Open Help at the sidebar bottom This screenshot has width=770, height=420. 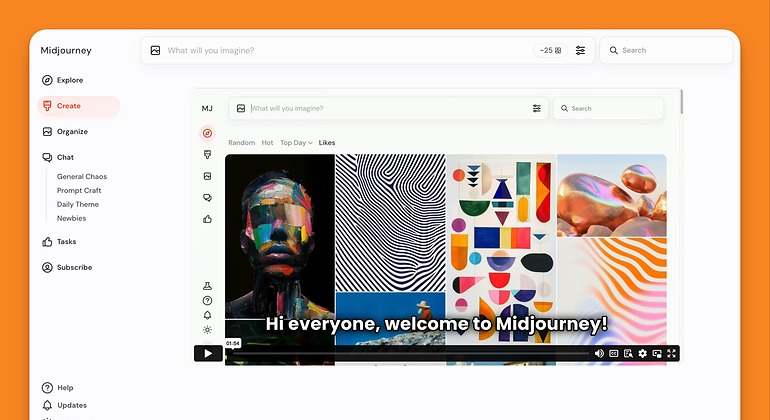tap(57, 388)
